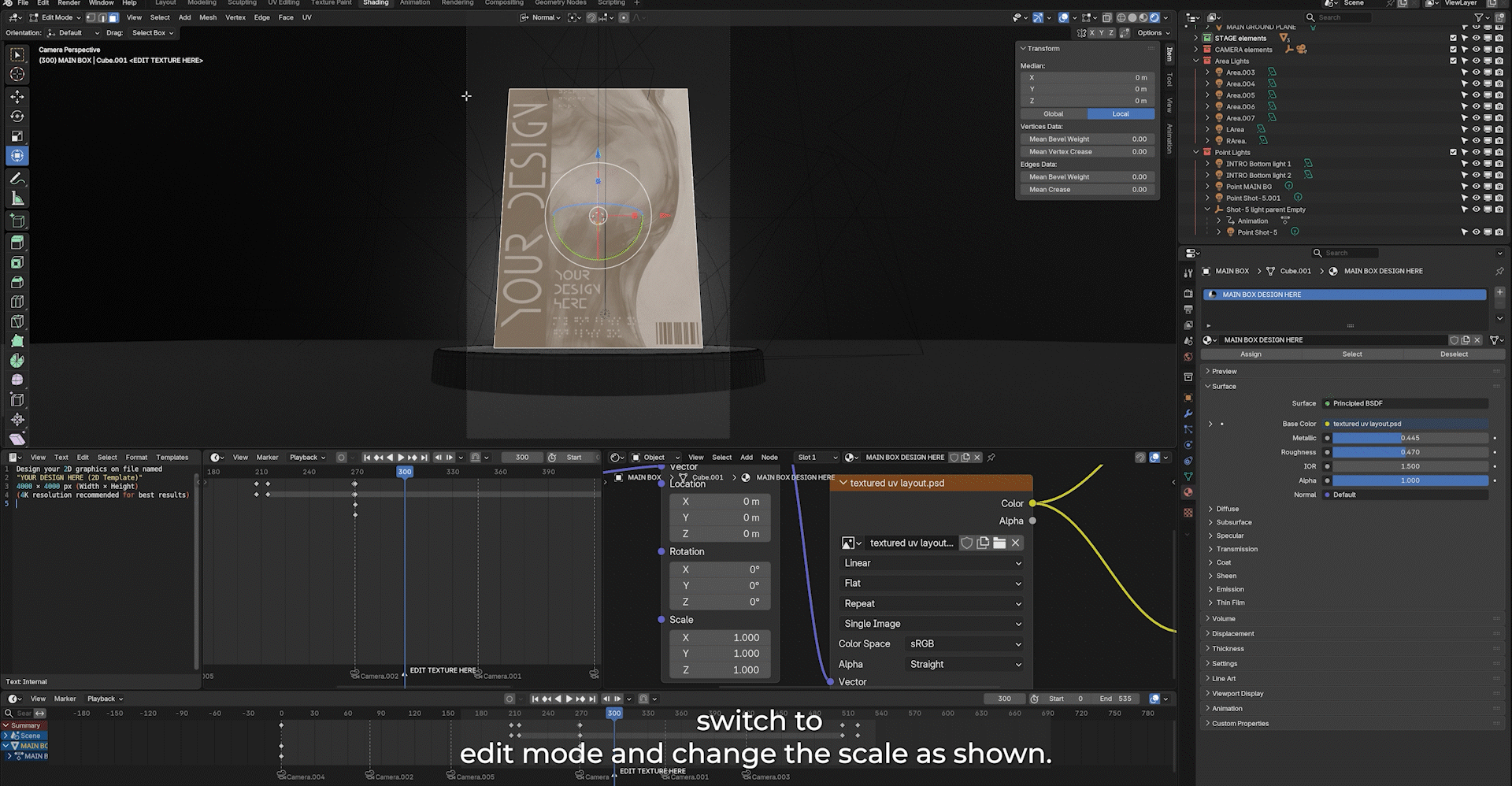The height and width of the screenshot is (786, 1512).
Task: Select the Scale tool in the viewport toolbar
Action: click(17, 136)
